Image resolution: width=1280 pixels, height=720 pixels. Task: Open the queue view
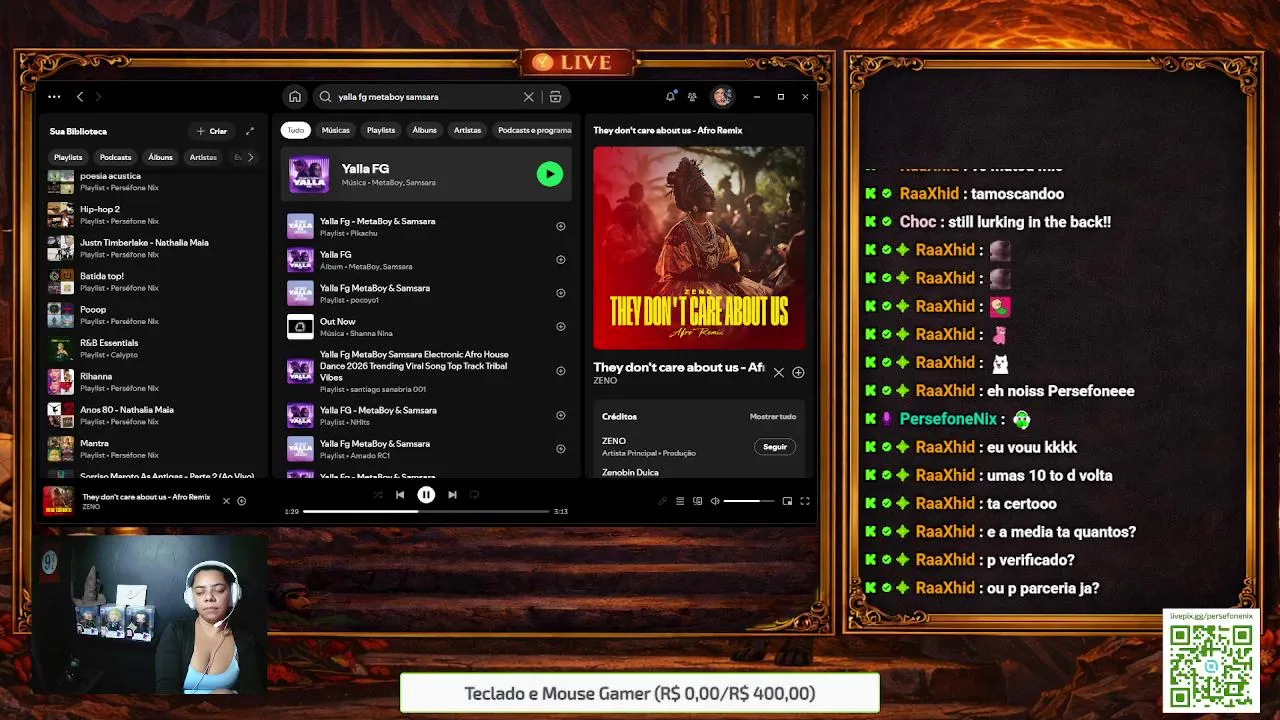pyautogui.click(x=680, y=501)
